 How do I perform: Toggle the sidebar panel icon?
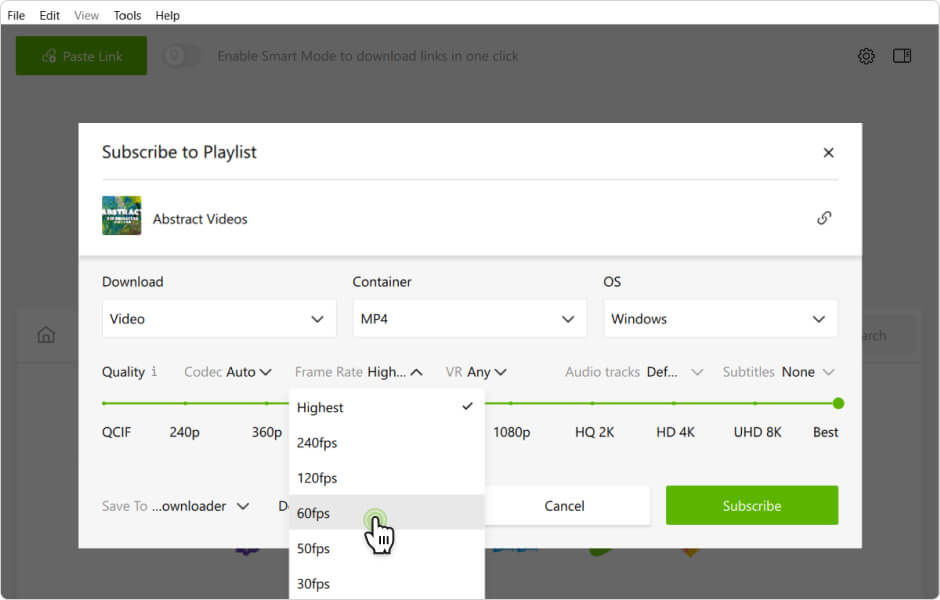pos(902,56)
